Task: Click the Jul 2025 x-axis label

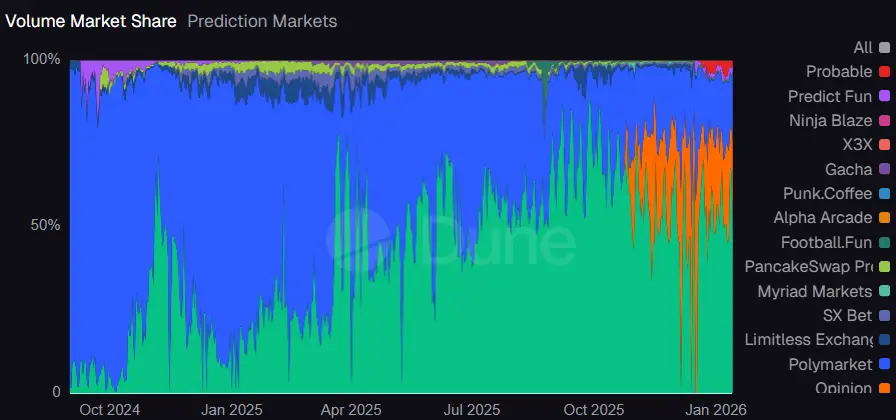Action: tap(471, 410)
